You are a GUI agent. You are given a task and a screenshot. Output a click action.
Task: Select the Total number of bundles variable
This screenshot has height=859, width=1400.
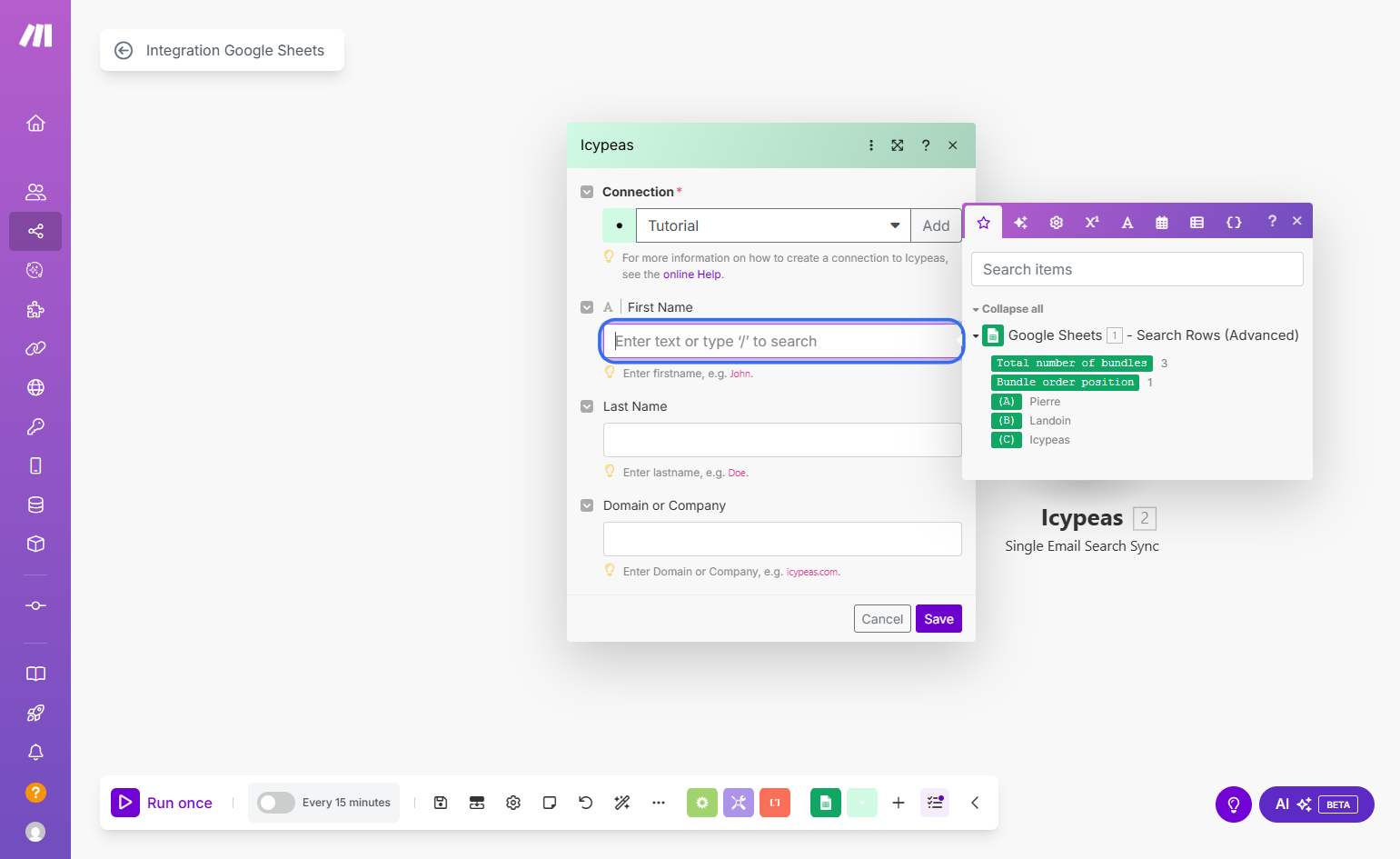coord(1072,364)
